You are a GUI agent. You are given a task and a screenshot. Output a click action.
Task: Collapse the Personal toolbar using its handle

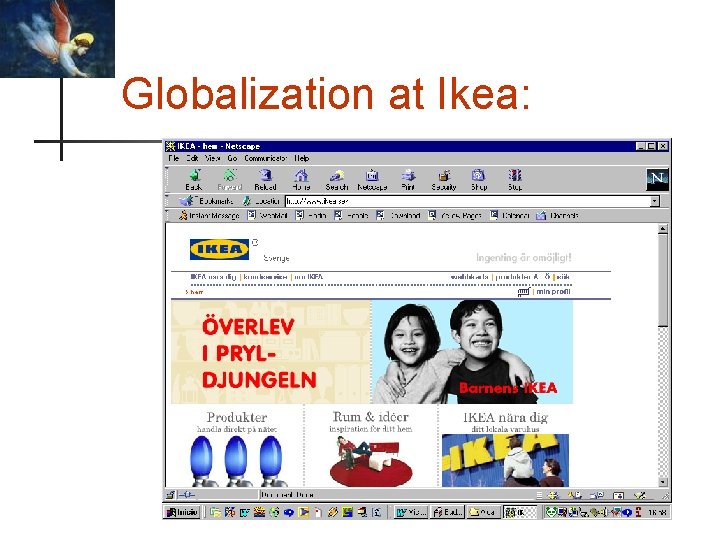(x=168, y=215)
